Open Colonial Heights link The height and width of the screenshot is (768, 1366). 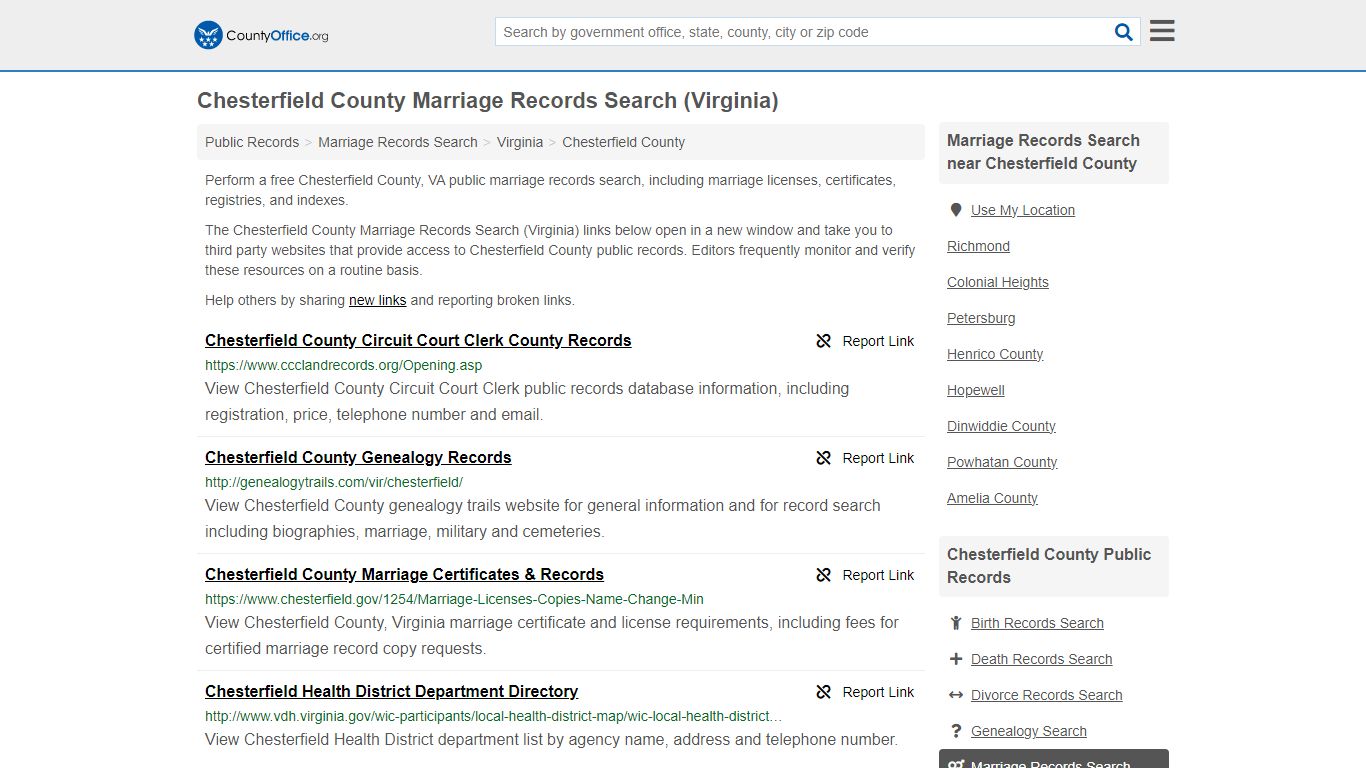click(998, 282)
